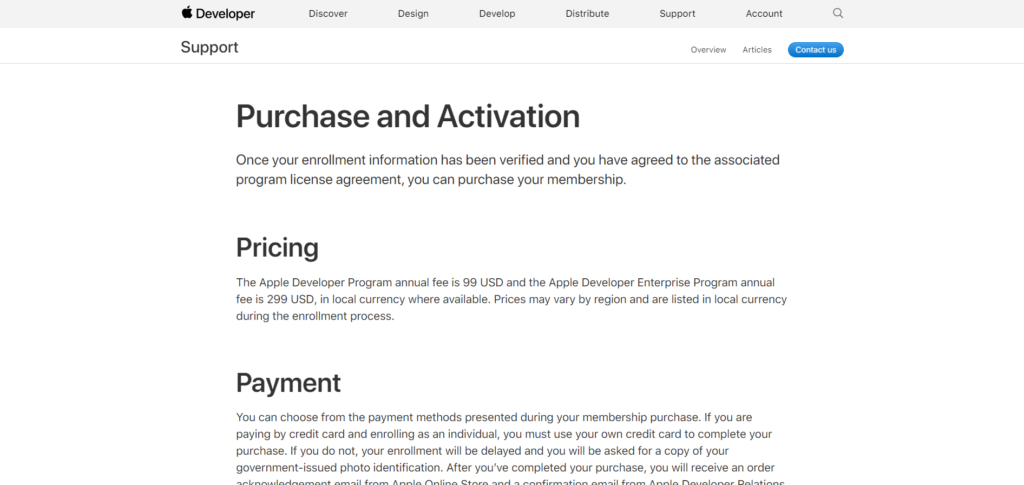The width and height of the screenshot is (1024, 485).
Task: Open the search magnifier icon
Action: (x=838, y=13)
